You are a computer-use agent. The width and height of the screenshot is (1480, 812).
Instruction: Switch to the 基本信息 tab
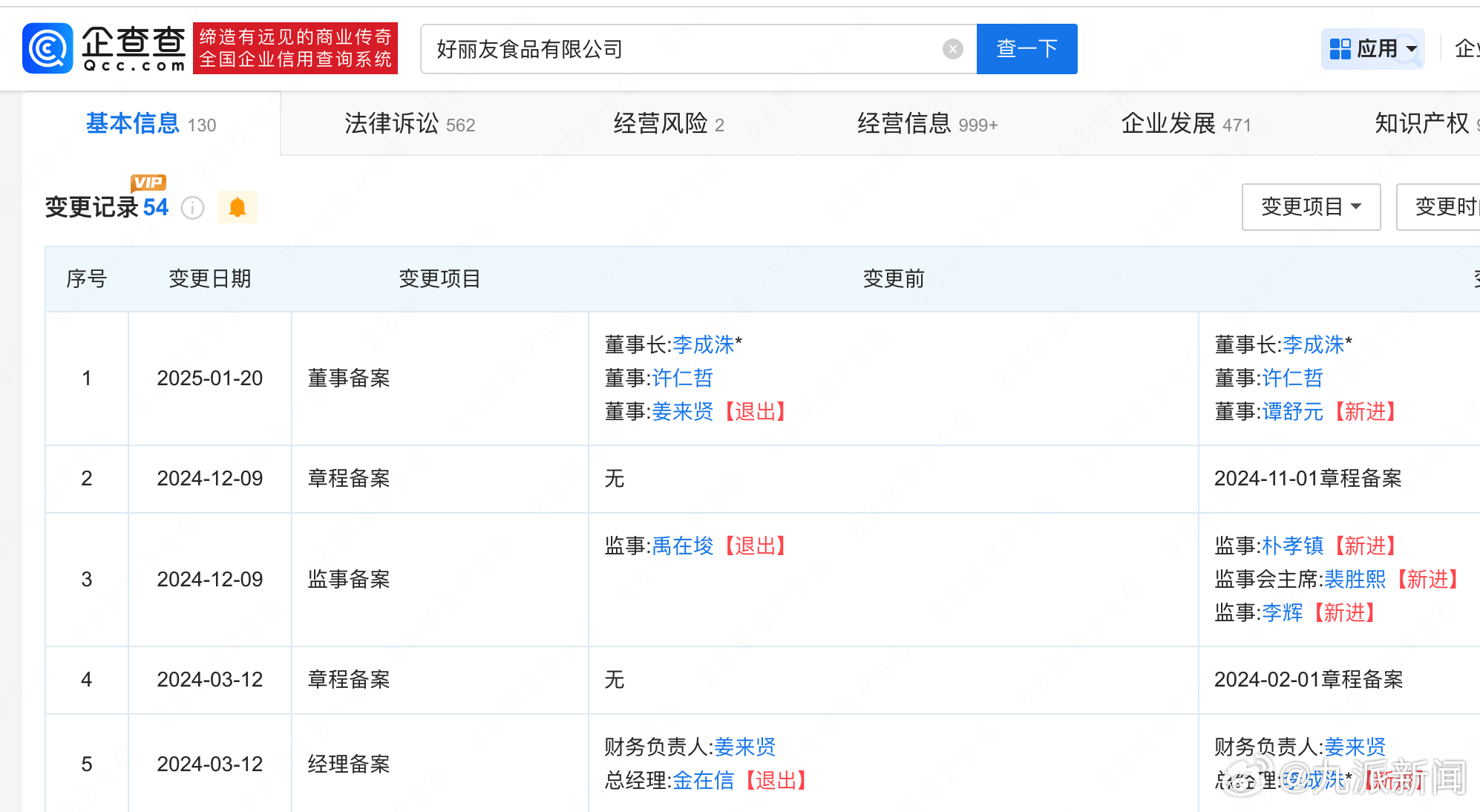click(x=151, y=124)
